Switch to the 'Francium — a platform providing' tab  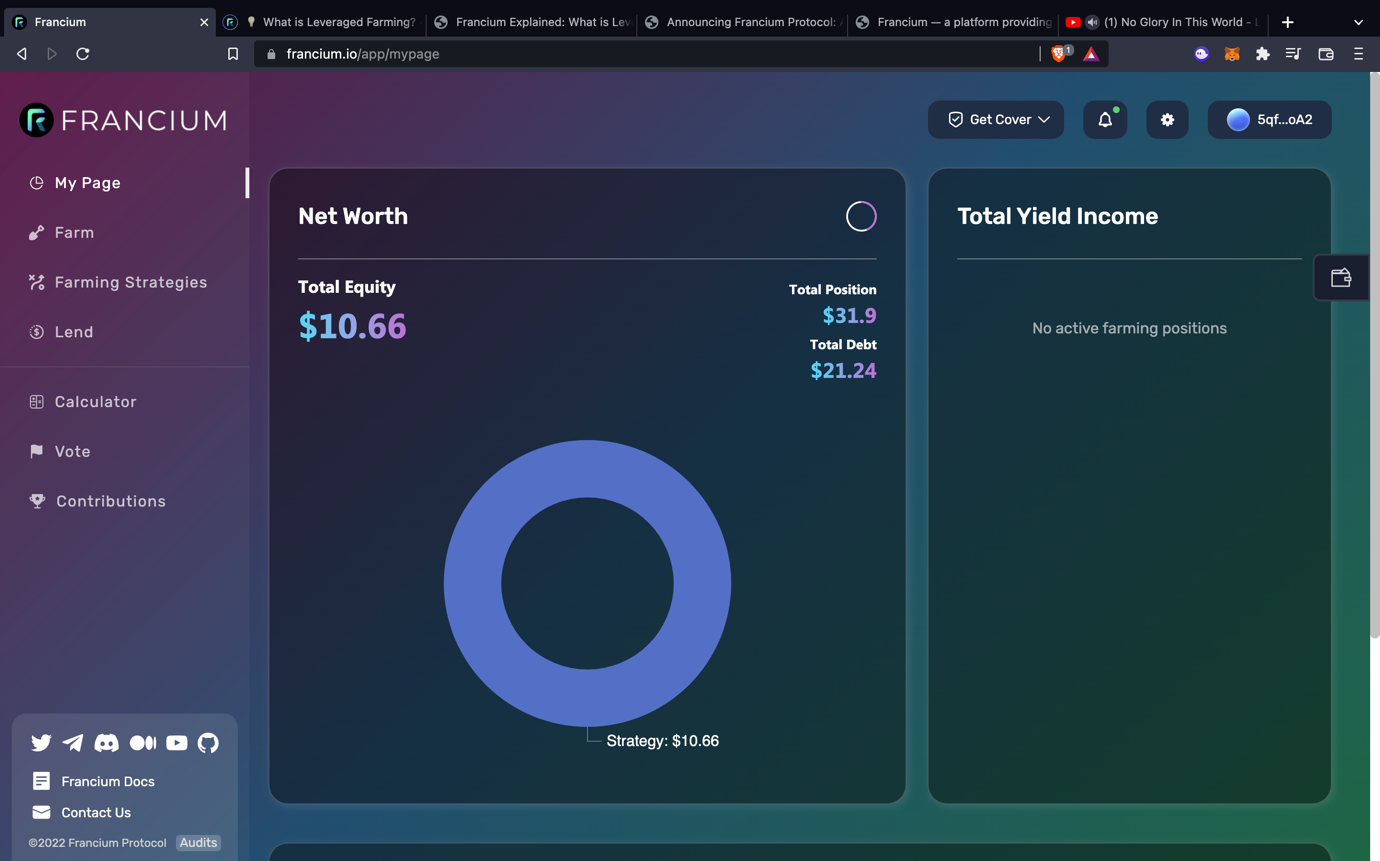(953, 22)
